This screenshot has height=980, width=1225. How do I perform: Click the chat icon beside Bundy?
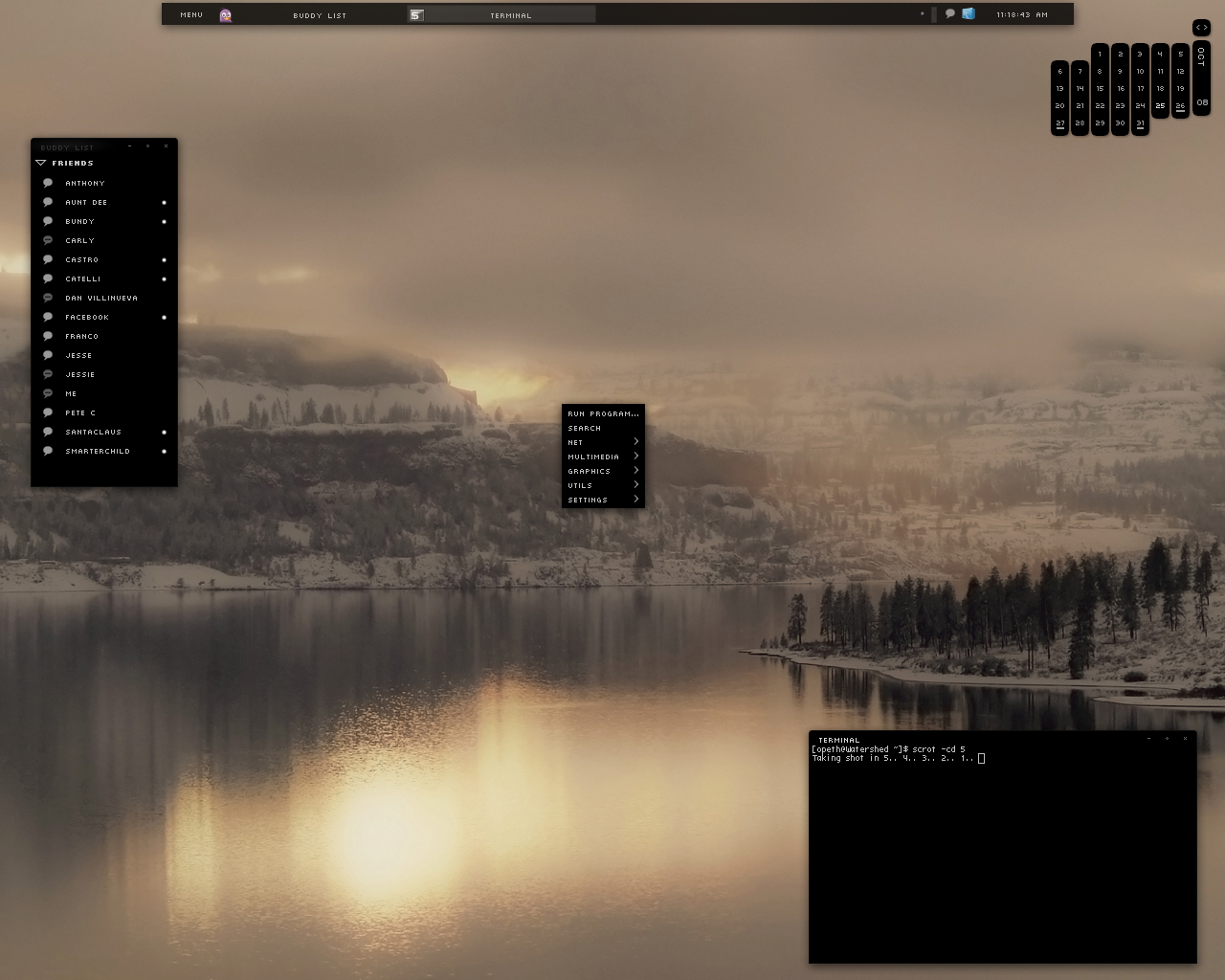(48, 221)
